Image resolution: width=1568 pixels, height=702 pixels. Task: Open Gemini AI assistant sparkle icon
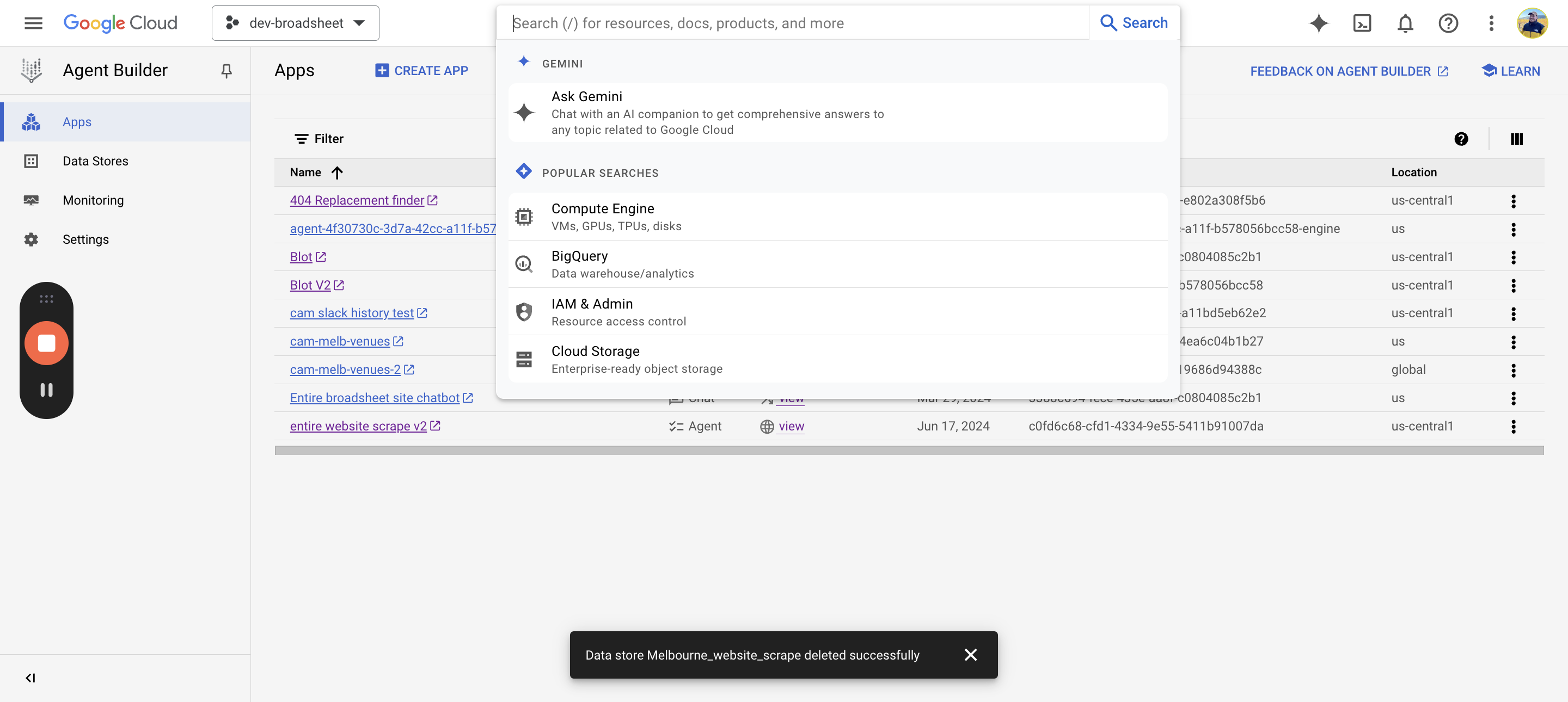tap(1319, 23)
